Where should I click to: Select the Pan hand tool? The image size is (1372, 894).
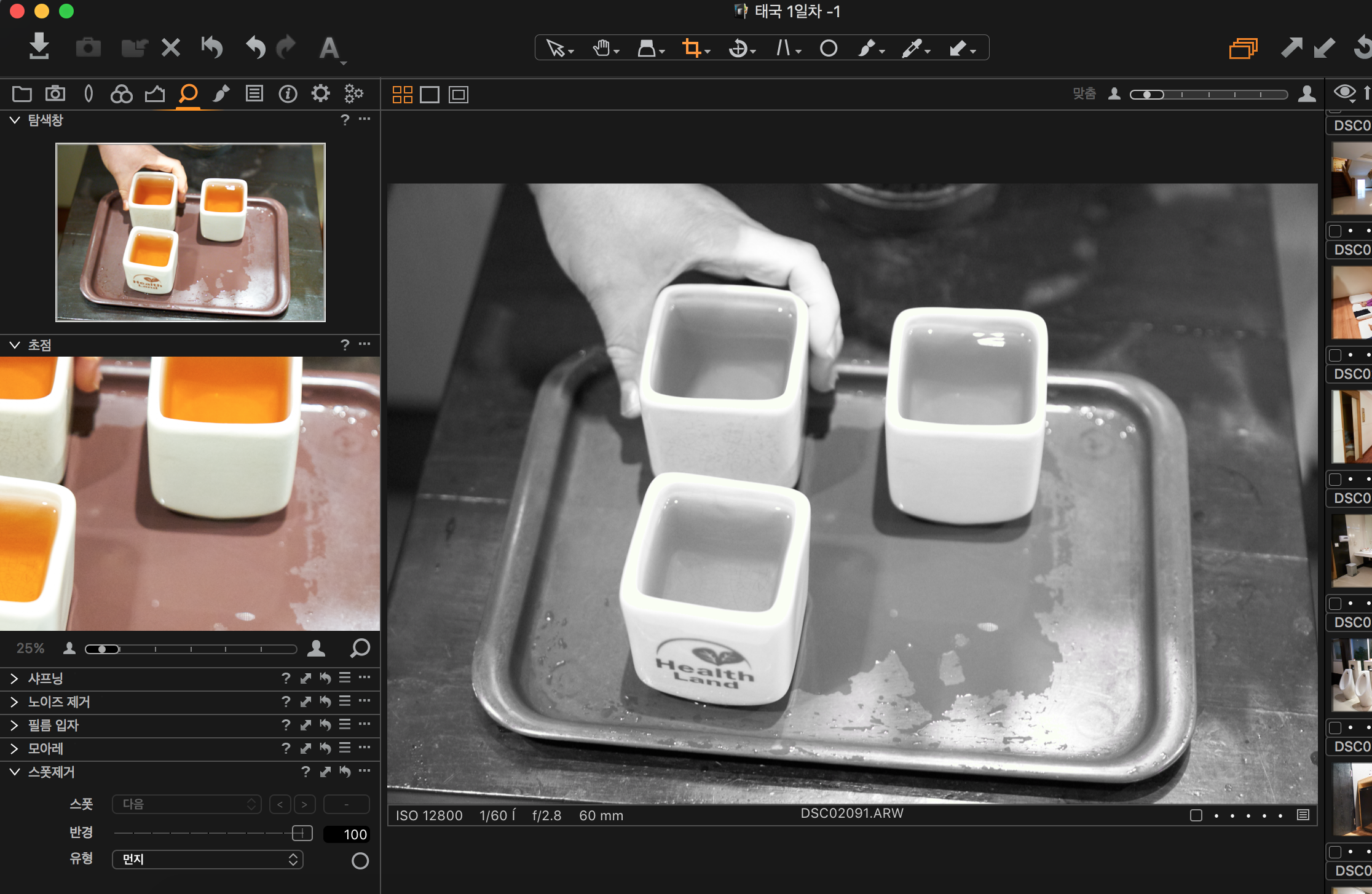(601, 48)
